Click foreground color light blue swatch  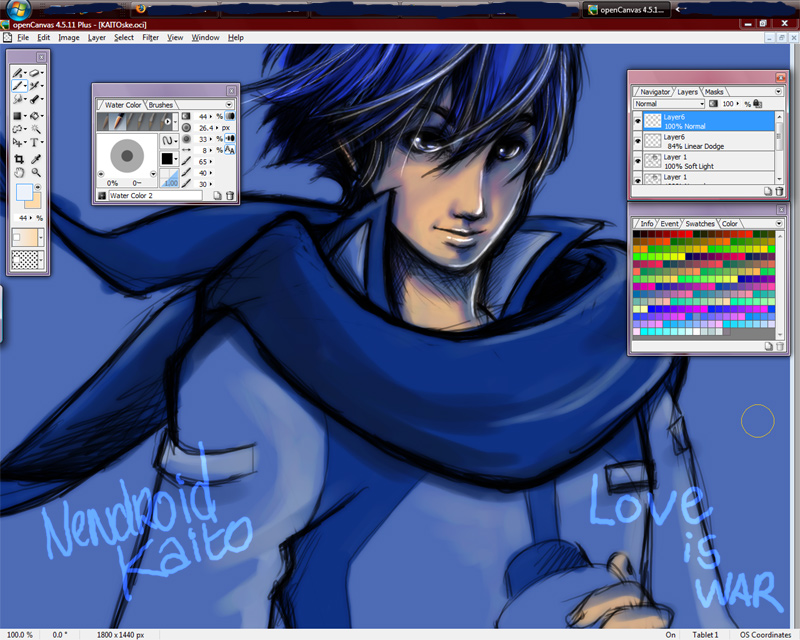23,192
